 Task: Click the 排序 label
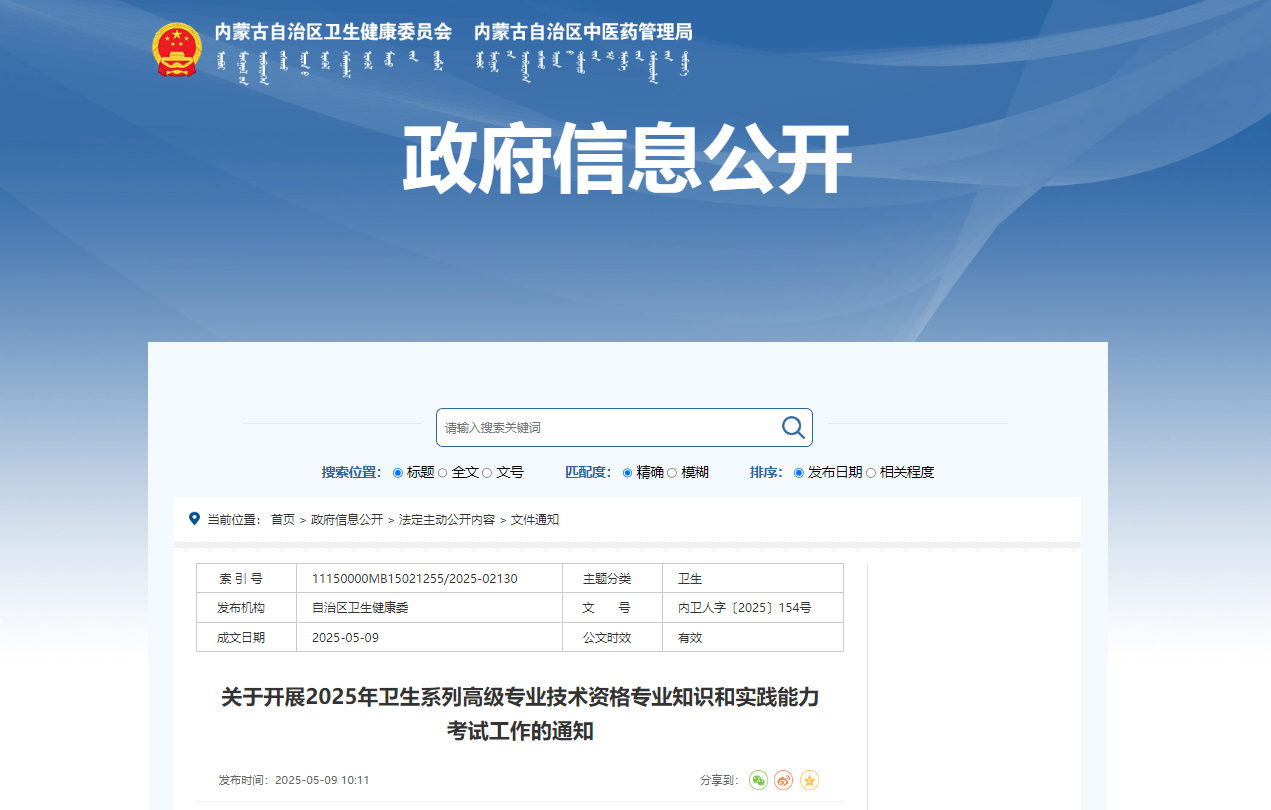(766, 473)
